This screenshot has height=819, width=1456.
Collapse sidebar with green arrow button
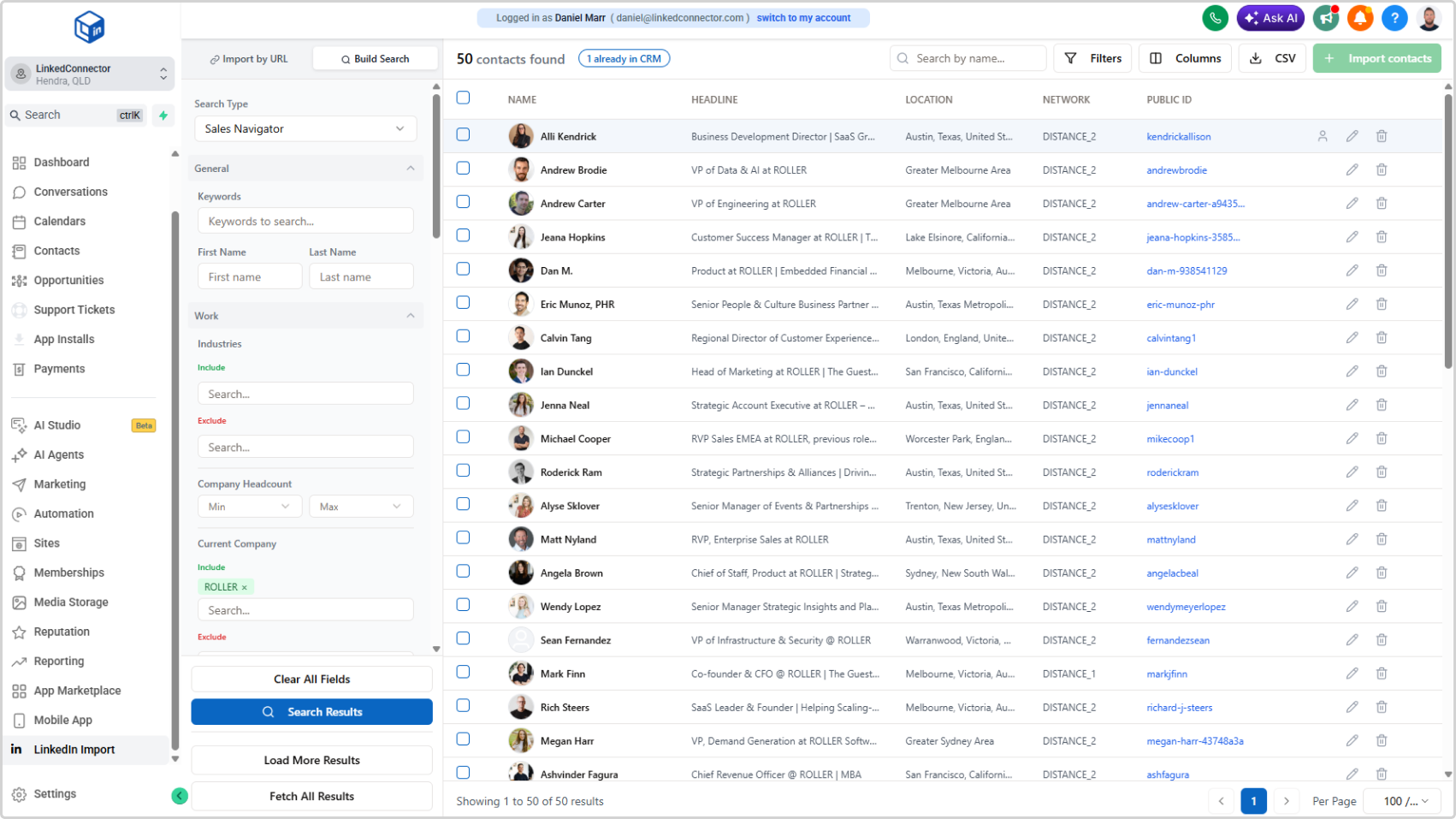coord(180,796)
